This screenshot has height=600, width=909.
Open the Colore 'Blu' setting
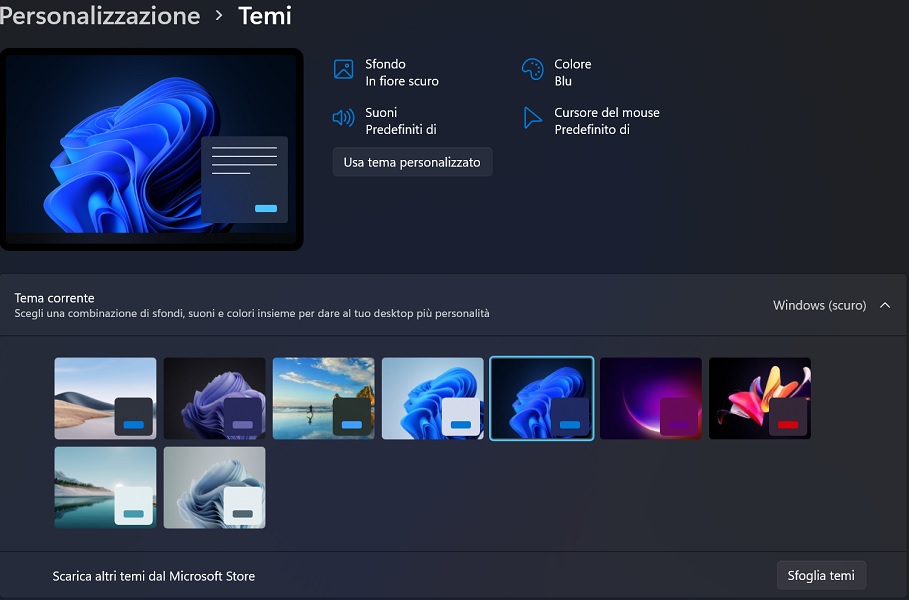[572, 72]
